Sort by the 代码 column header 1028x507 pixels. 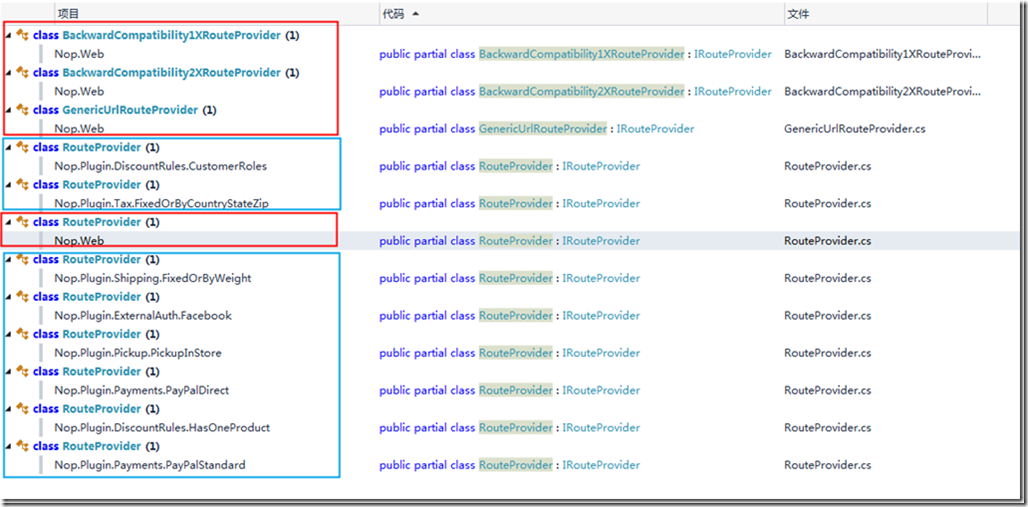(582, 14)
